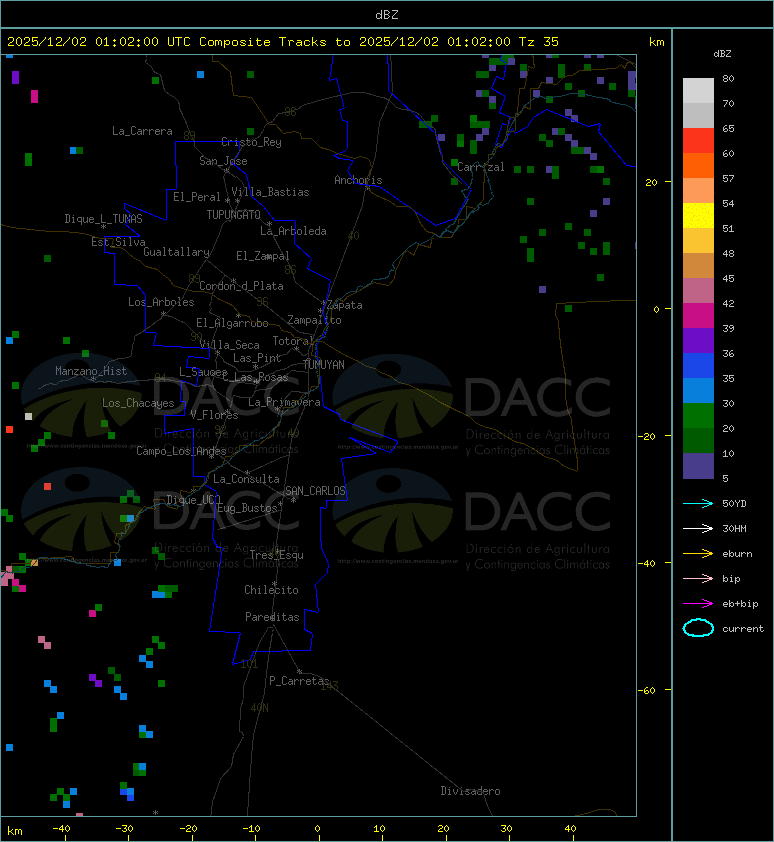Select the SAN_CARLOS label on map
The width and height of the screenshot is (774, 842).
coord(315,491)
